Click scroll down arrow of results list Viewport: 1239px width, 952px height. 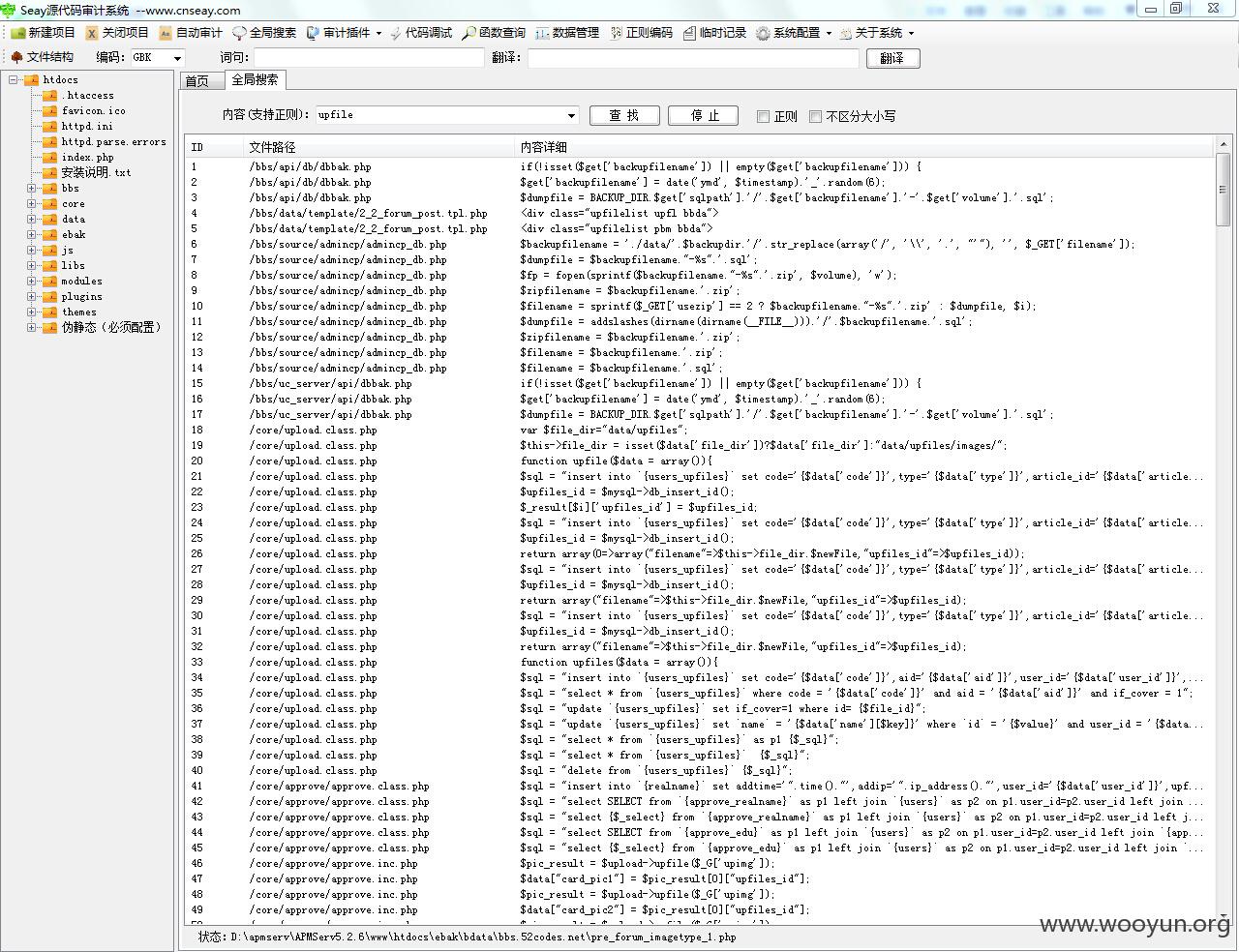click(x=1223, y=914)
